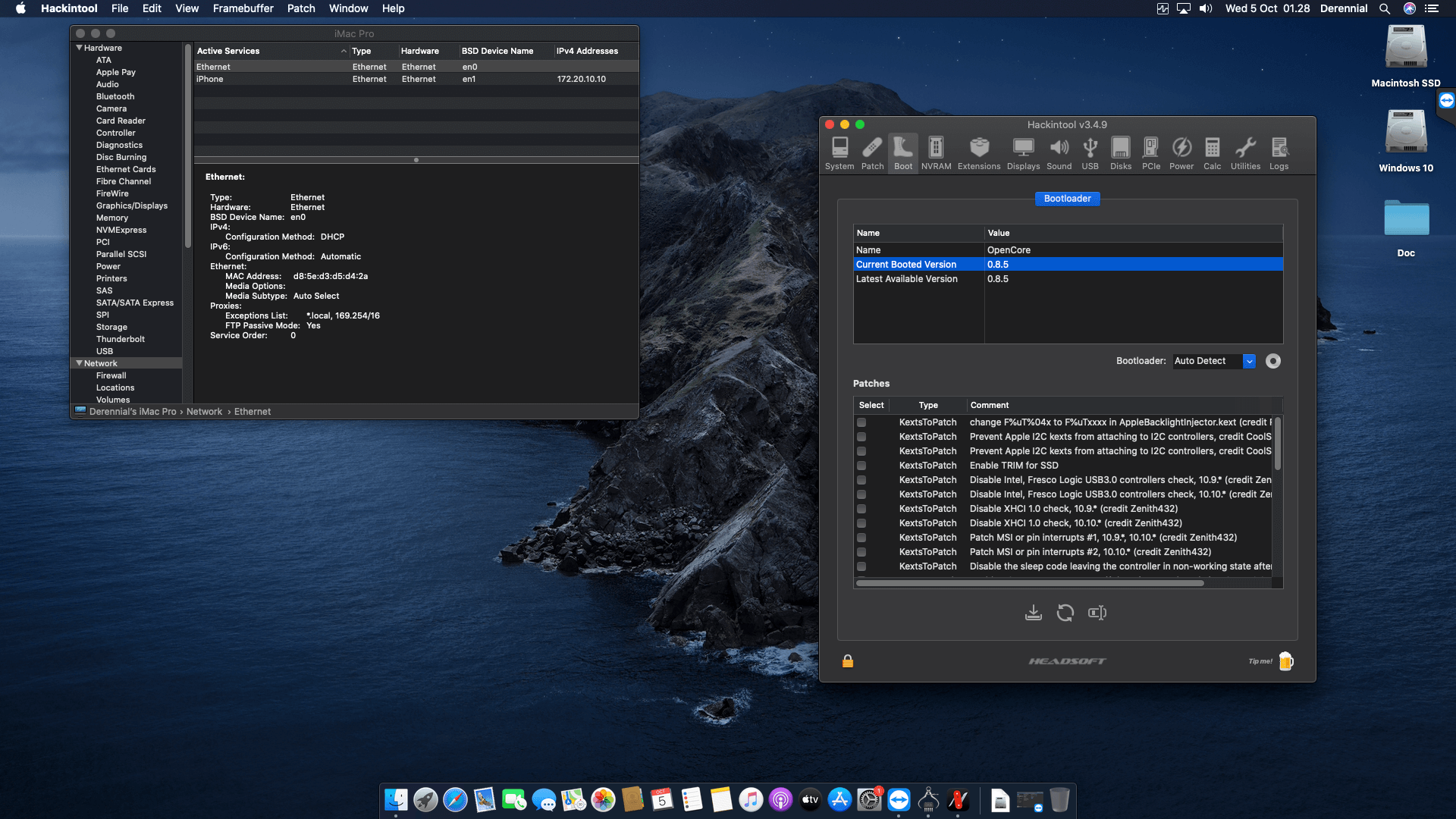Open the USB configuration section
The width and height of the screenshot is (1456, 819).
1090,152
